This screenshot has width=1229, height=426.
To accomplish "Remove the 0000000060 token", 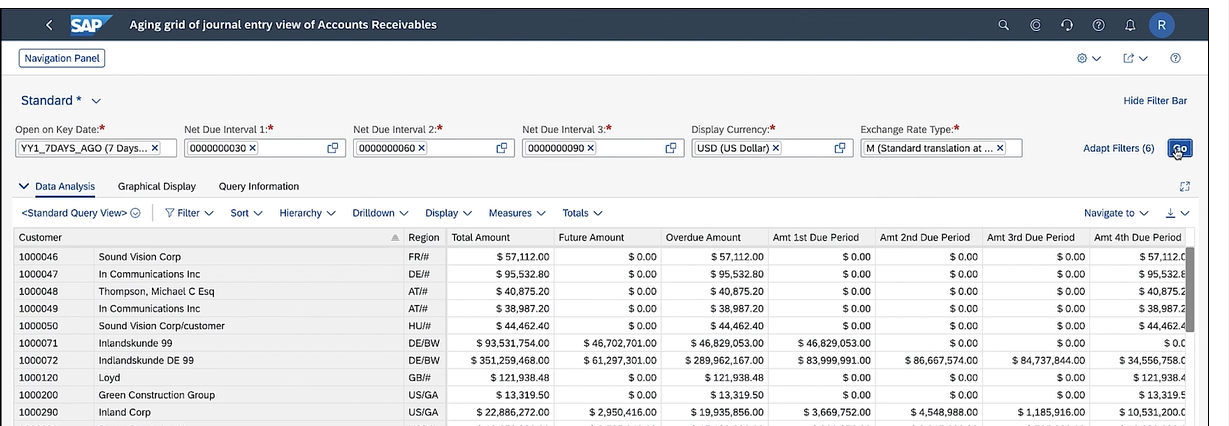I will (x=422, y=148).
